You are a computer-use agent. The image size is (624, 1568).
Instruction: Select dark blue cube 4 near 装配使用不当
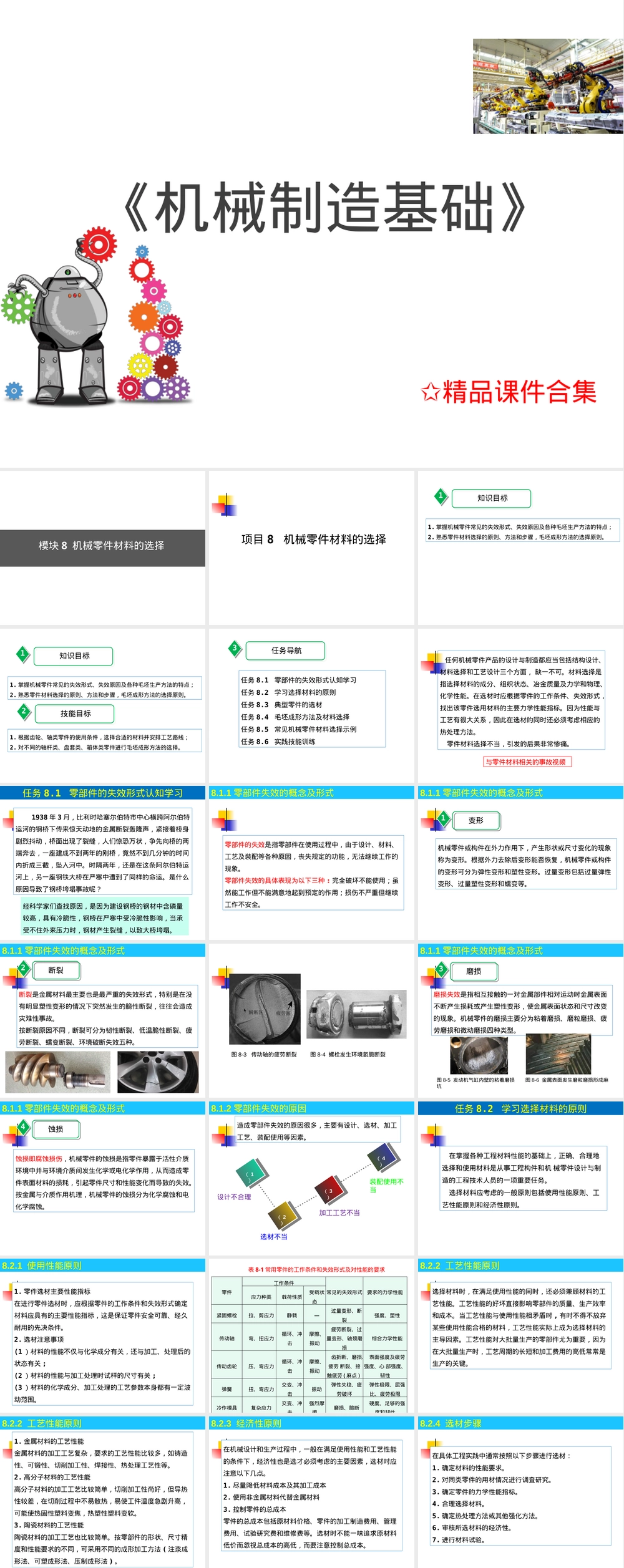pyautogui.click(x=382, y=1158)
